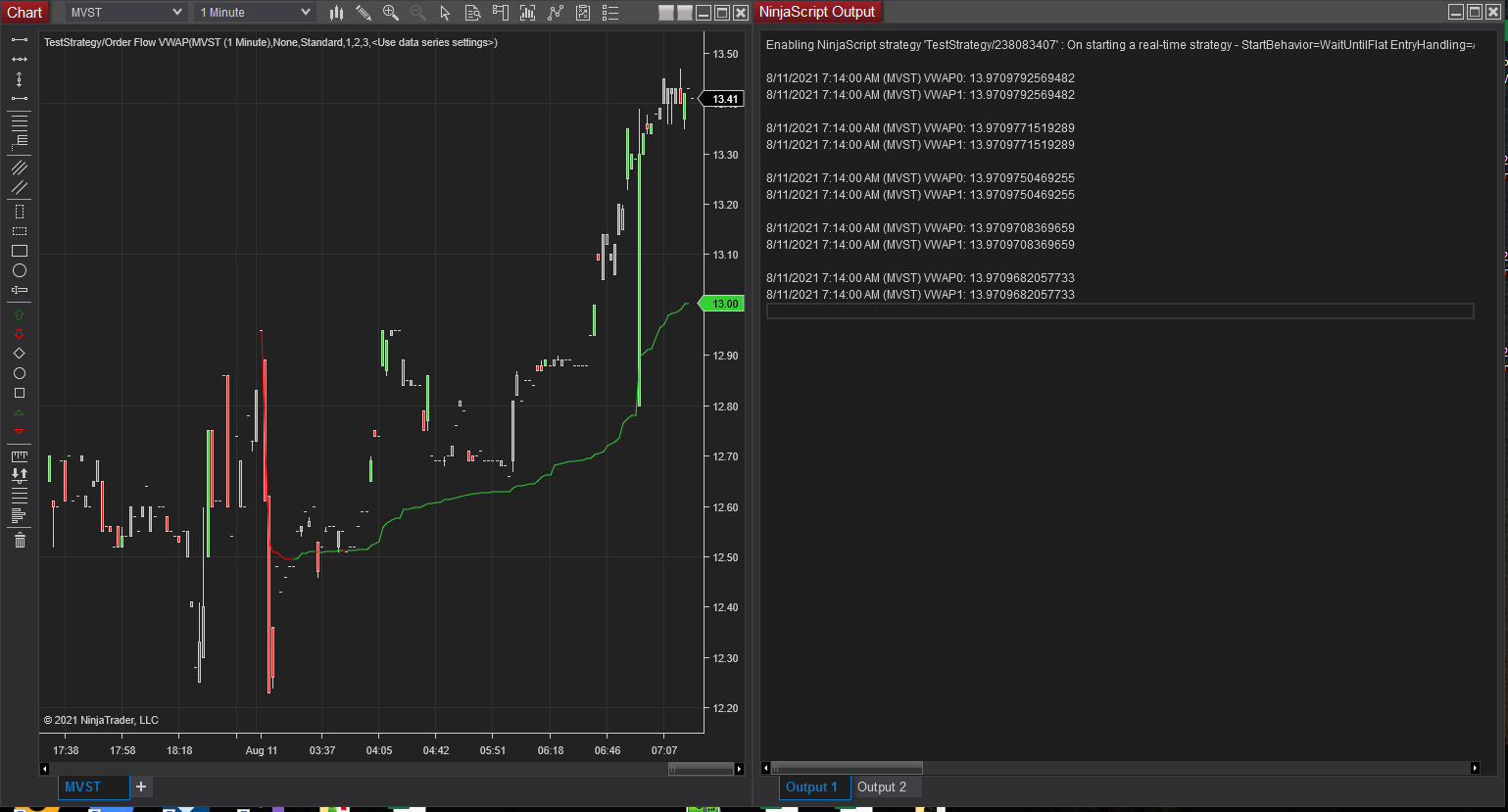The height and width of the screenshot is (812, 1508).
Task: Maximize the Chart window
Action: coord(722,13)
